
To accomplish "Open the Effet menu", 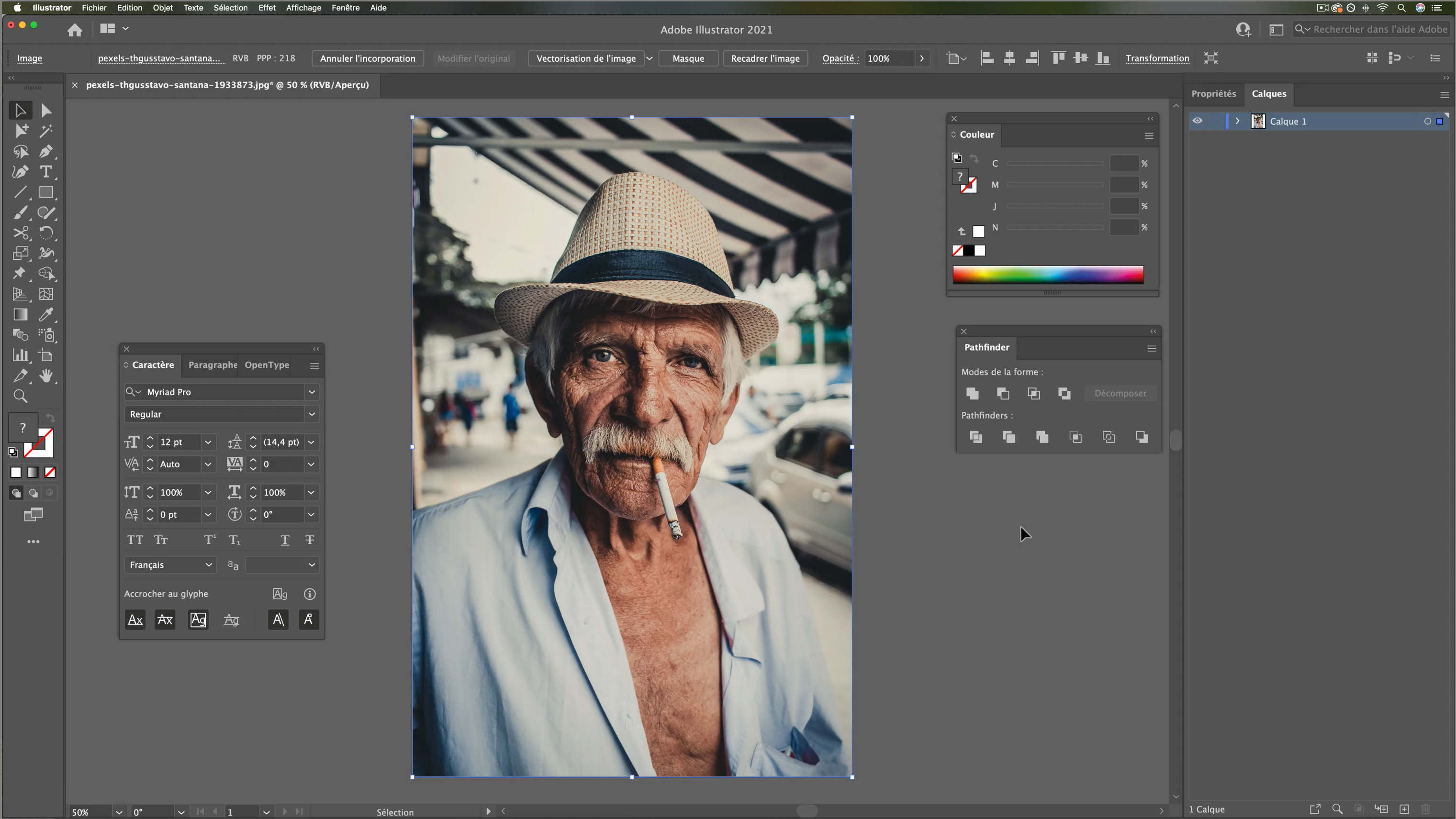I will pos(267,8).
